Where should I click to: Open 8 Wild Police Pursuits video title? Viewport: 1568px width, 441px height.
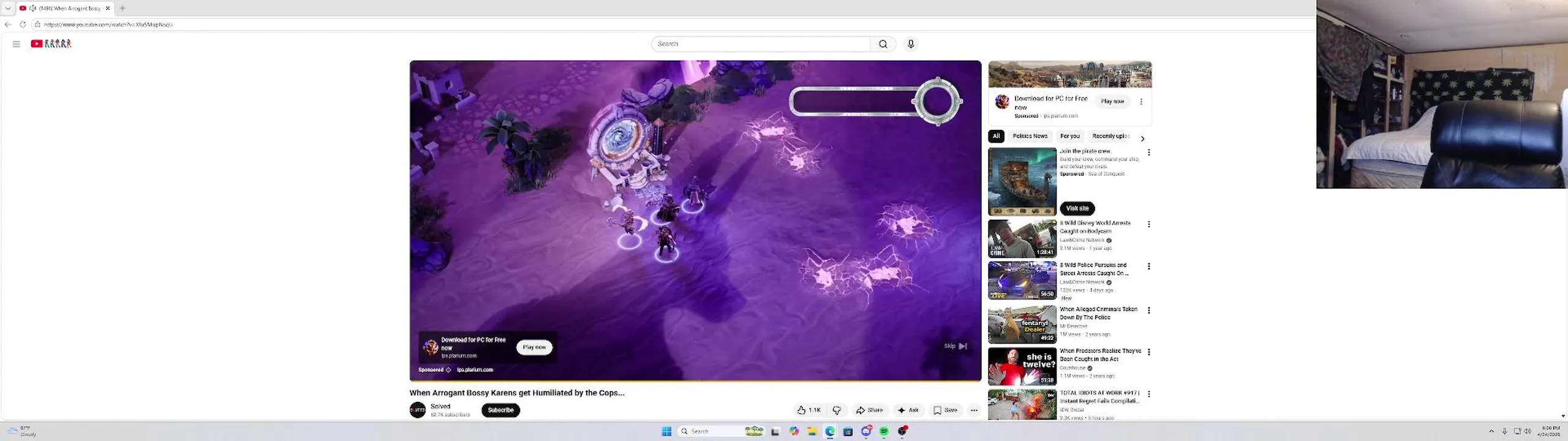pyautogui.click(x=1094, y=269)
